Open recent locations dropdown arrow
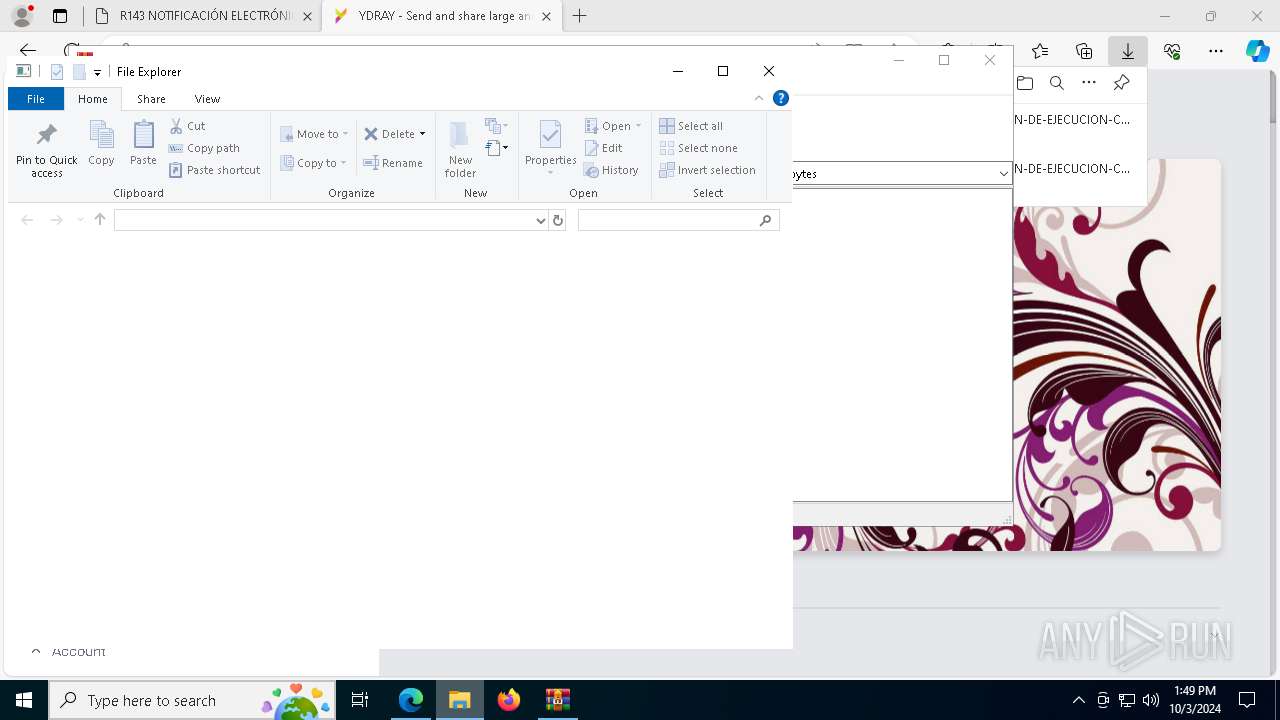This screenshot has width=1280, height=720. pyautogui.click(x=80, y=220)
